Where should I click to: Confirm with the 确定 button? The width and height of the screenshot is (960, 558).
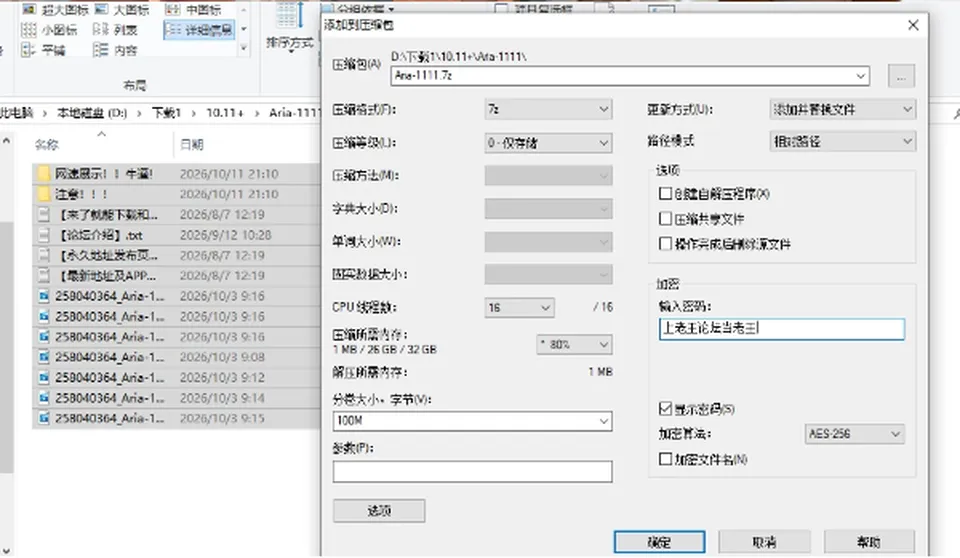659,542
